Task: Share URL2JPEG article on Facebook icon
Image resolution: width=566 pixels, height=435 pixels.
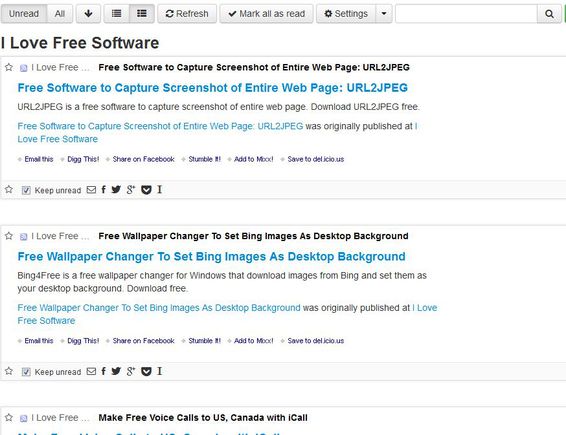Action: tap(104, 190)
